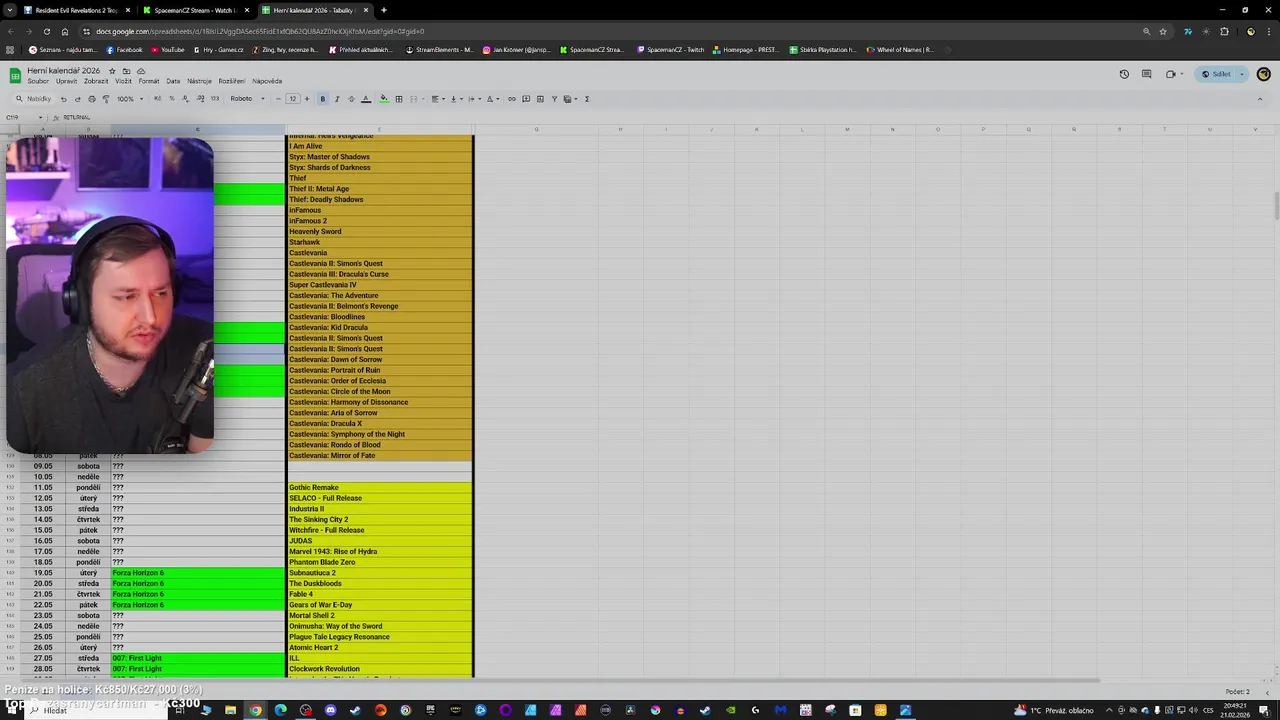Click the Print icon in the toolbar

click(91, 99)
